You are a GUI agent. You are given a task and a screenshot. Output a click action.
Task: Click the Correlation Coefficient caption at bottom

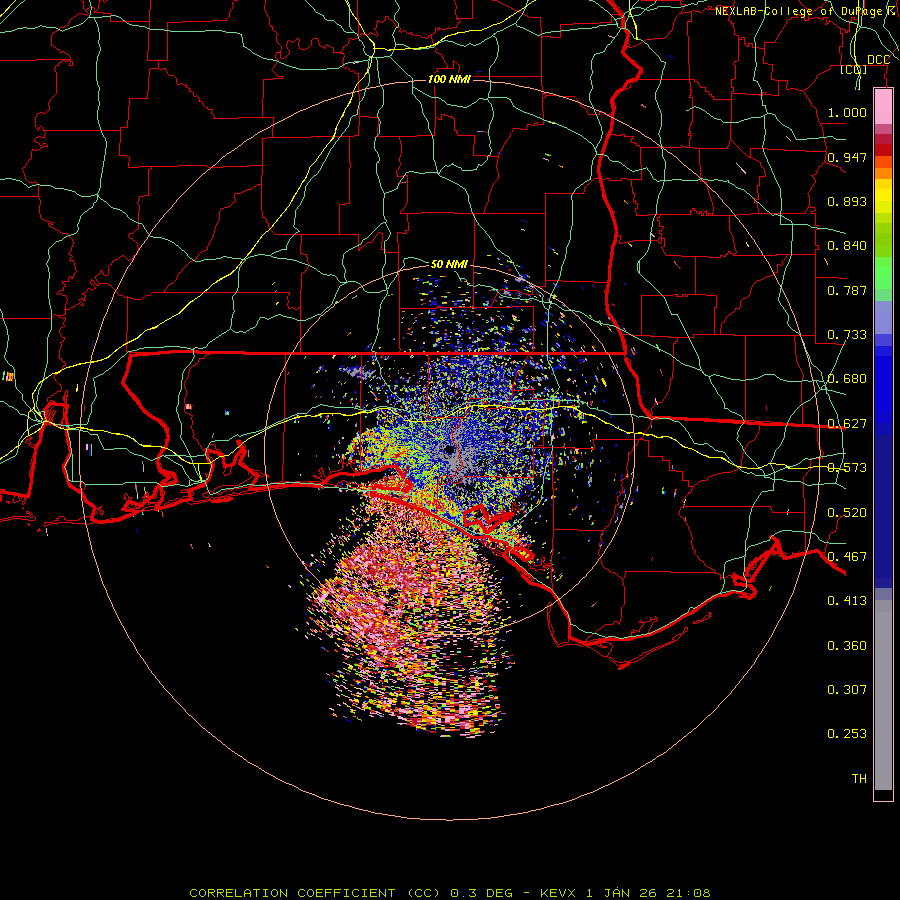[450, 893]
